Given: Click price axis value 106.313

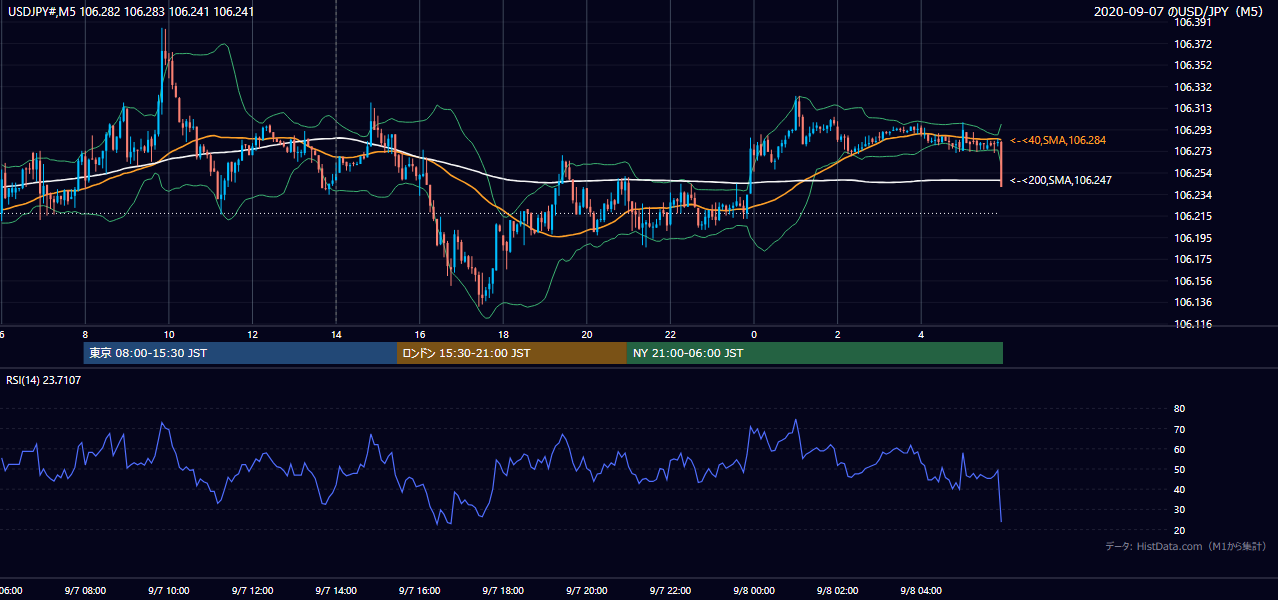Looking at the screenshot, I should (x=1193, y=109).
